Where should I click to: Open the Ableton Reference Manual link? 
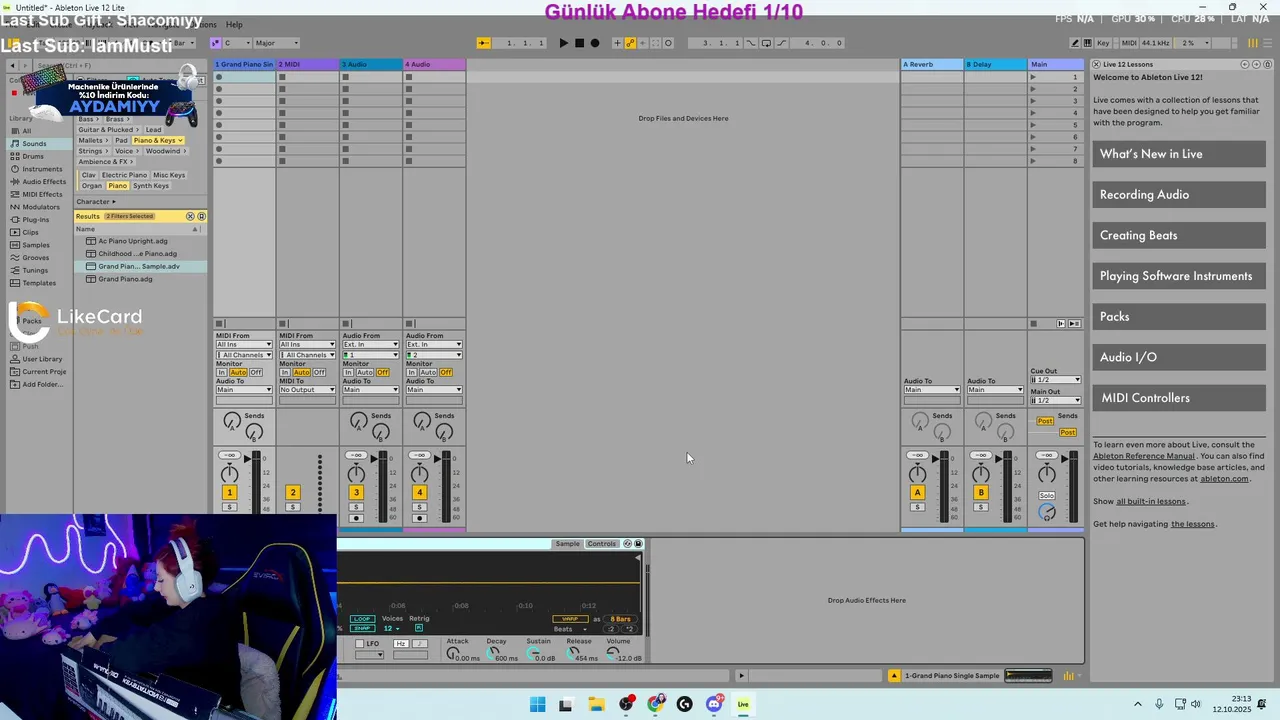point(1144,456)
